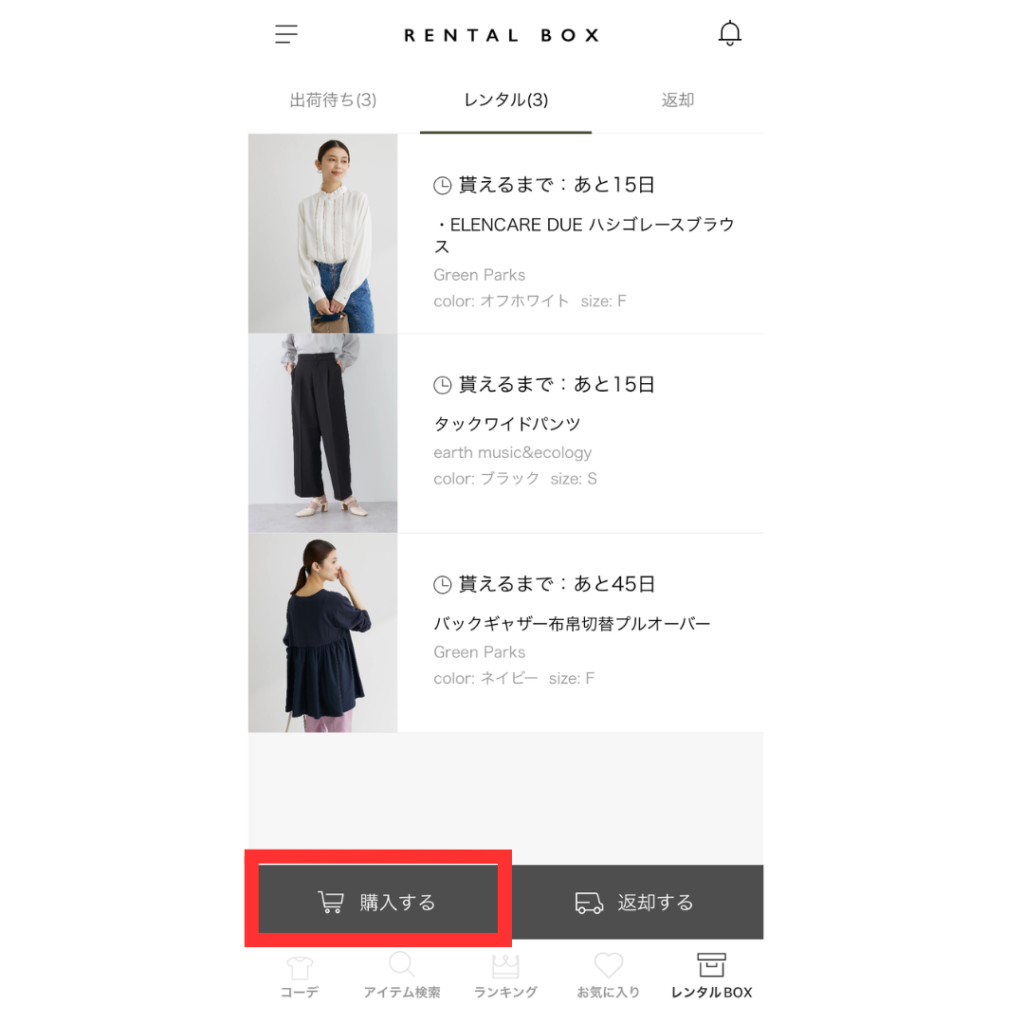The height and width of the screenshot is (1024, 1024).
Task: Select バックギャザー布帛切替プルオーバー item title
Action: coord(572,624)
